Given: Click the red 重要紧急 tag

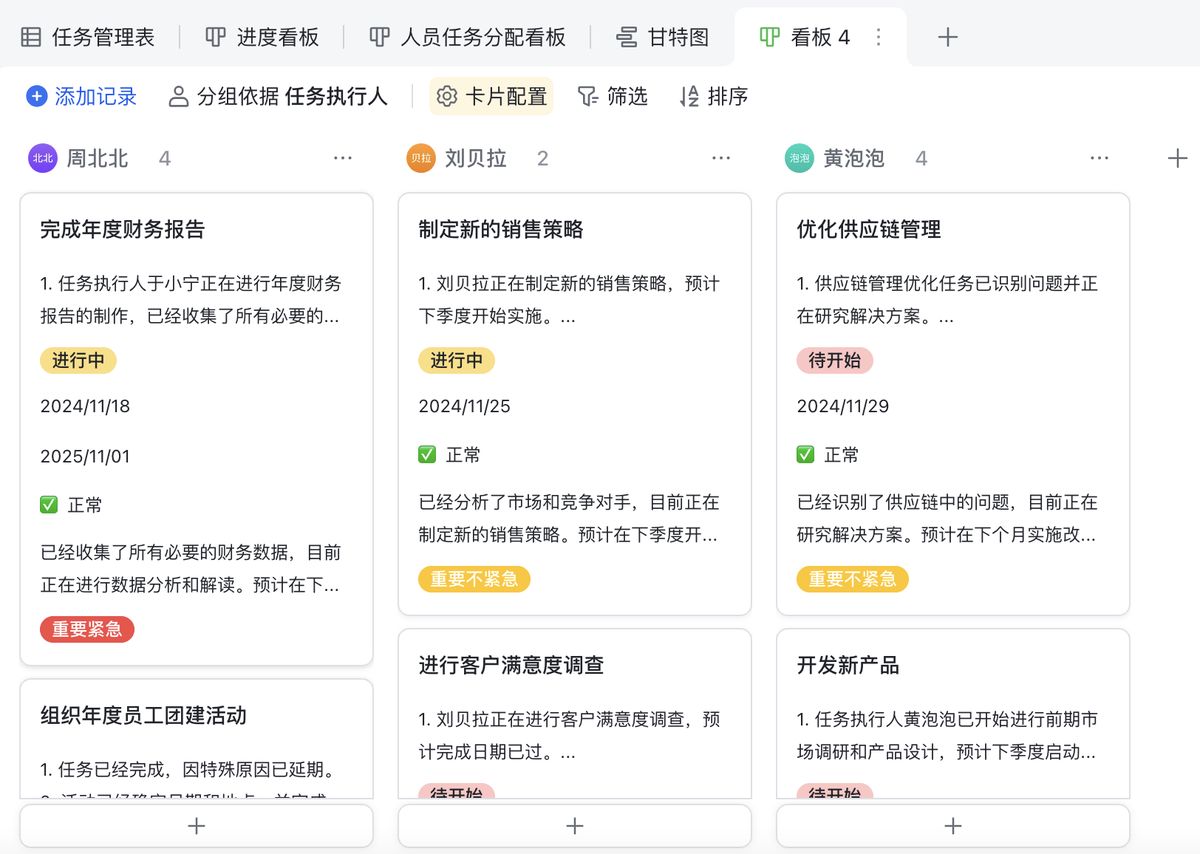Looking at the screenshot, I should [x=87, y=629].
